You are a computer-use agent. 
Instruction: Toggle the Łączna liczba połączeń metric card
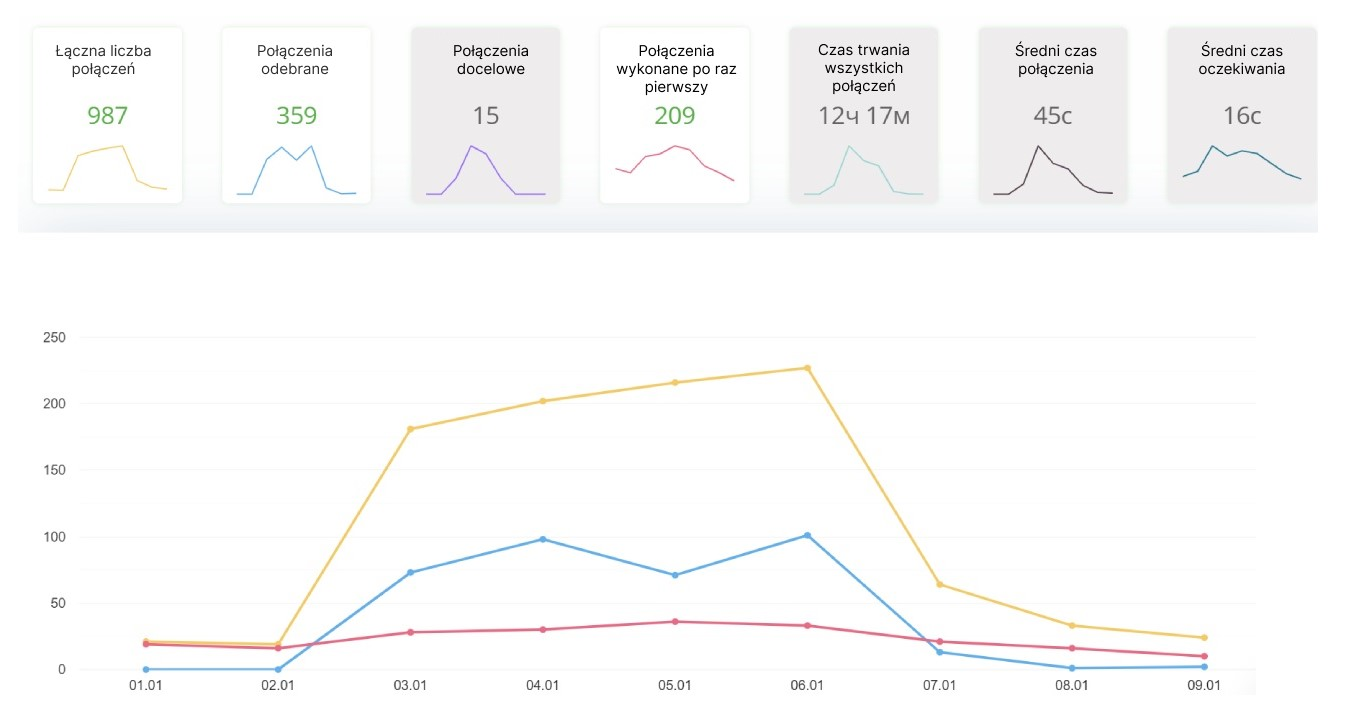point(108,115)
